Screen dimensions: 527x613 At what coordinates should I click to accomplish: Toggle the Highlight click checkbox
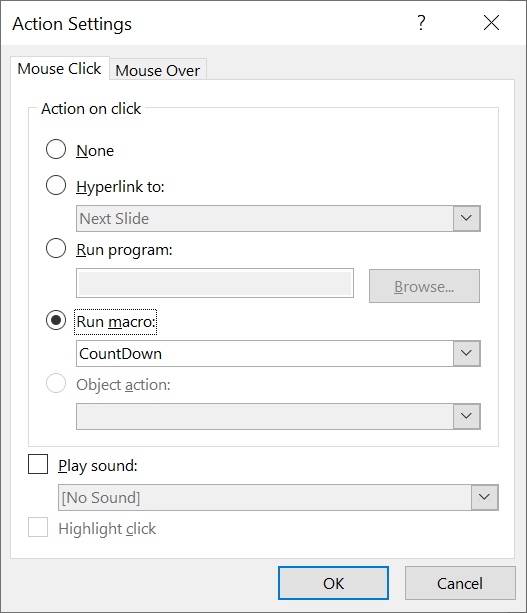coord(38,527)
